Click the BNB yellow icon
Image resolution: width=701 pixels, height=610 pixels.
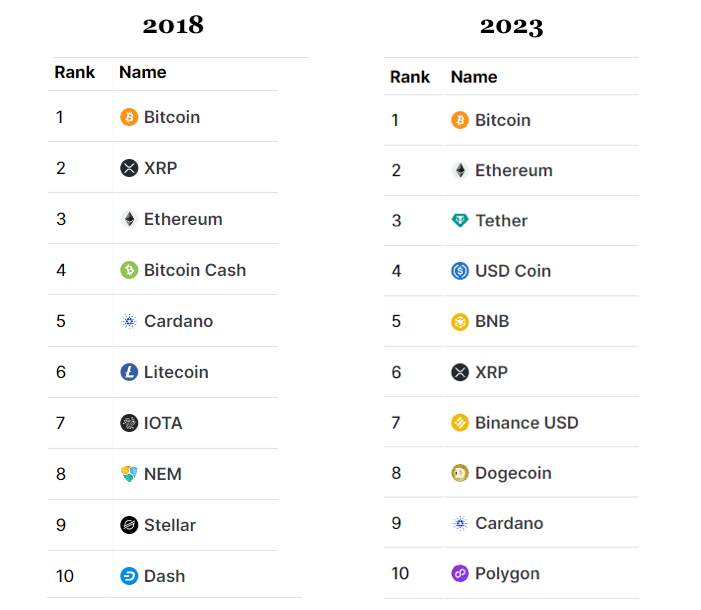460,322
